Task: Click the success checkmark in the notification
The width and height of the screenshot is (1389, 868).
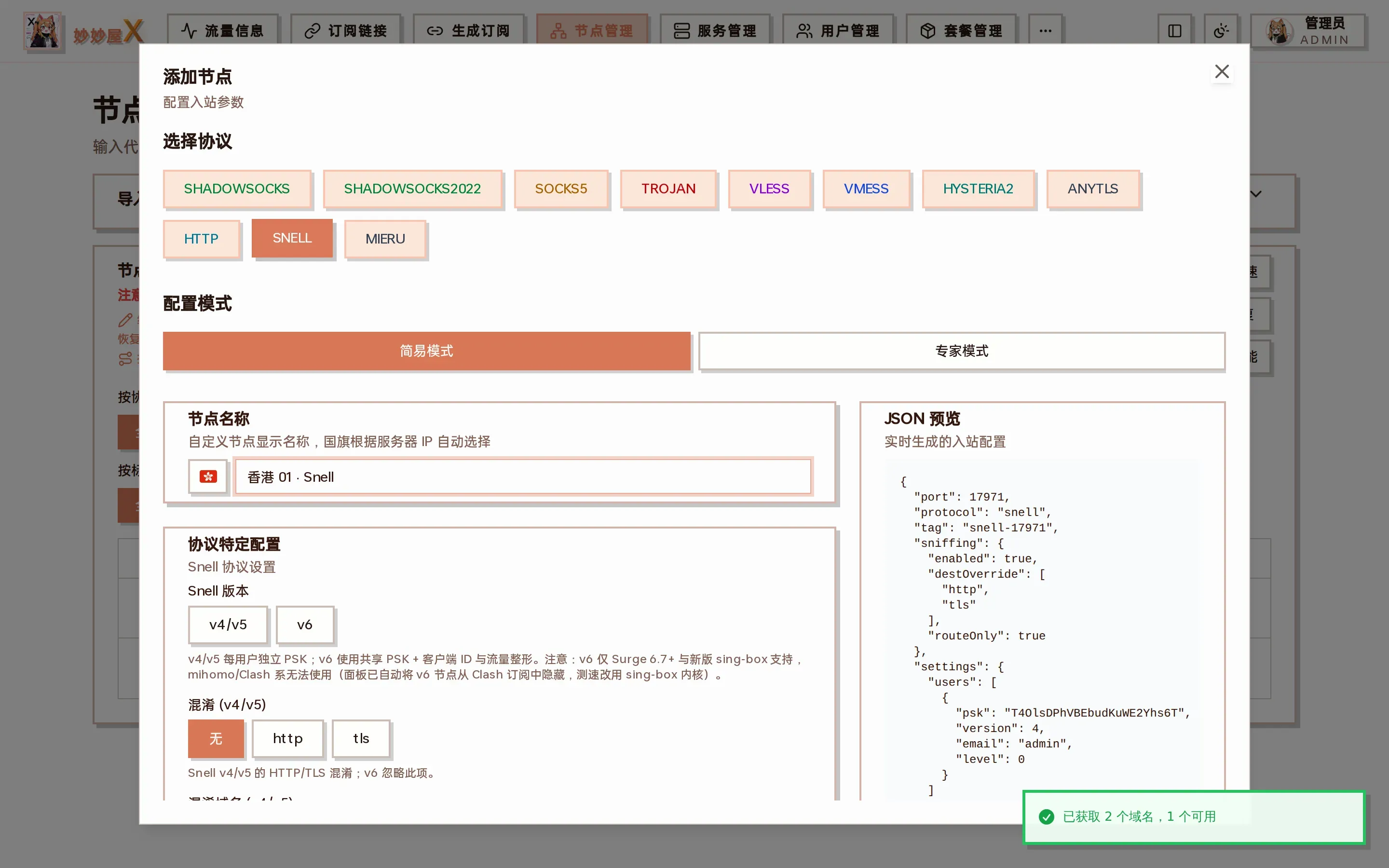Action: [1047, 816]
